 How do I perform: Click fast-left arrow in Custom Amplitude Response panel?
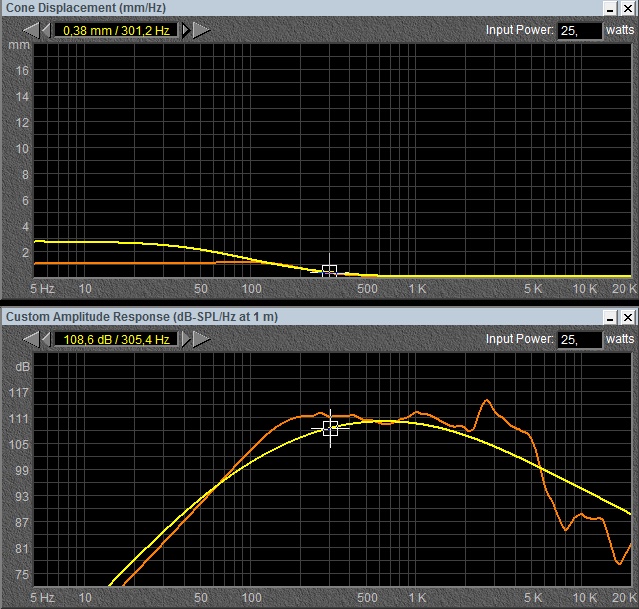pyautogui.click(x=31, y=339)
